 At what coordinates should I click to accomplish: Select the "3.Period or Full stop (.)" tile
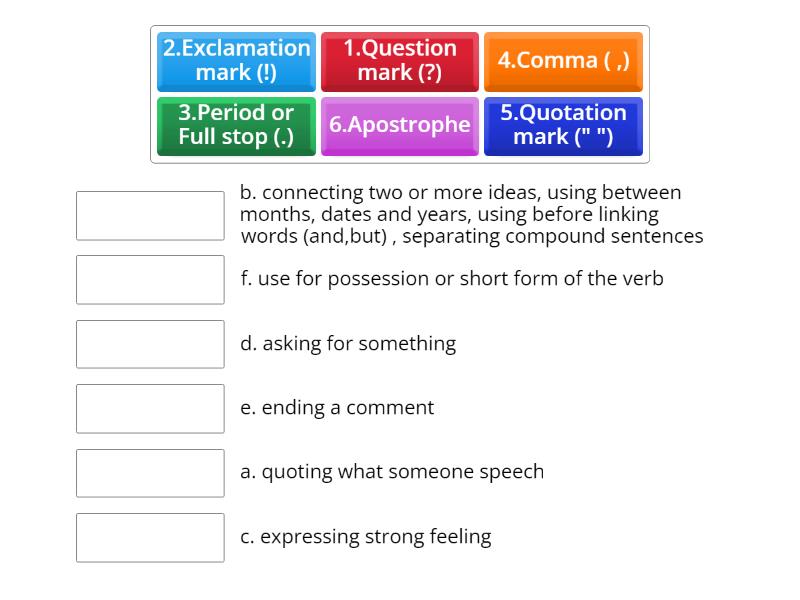(236, 126)
